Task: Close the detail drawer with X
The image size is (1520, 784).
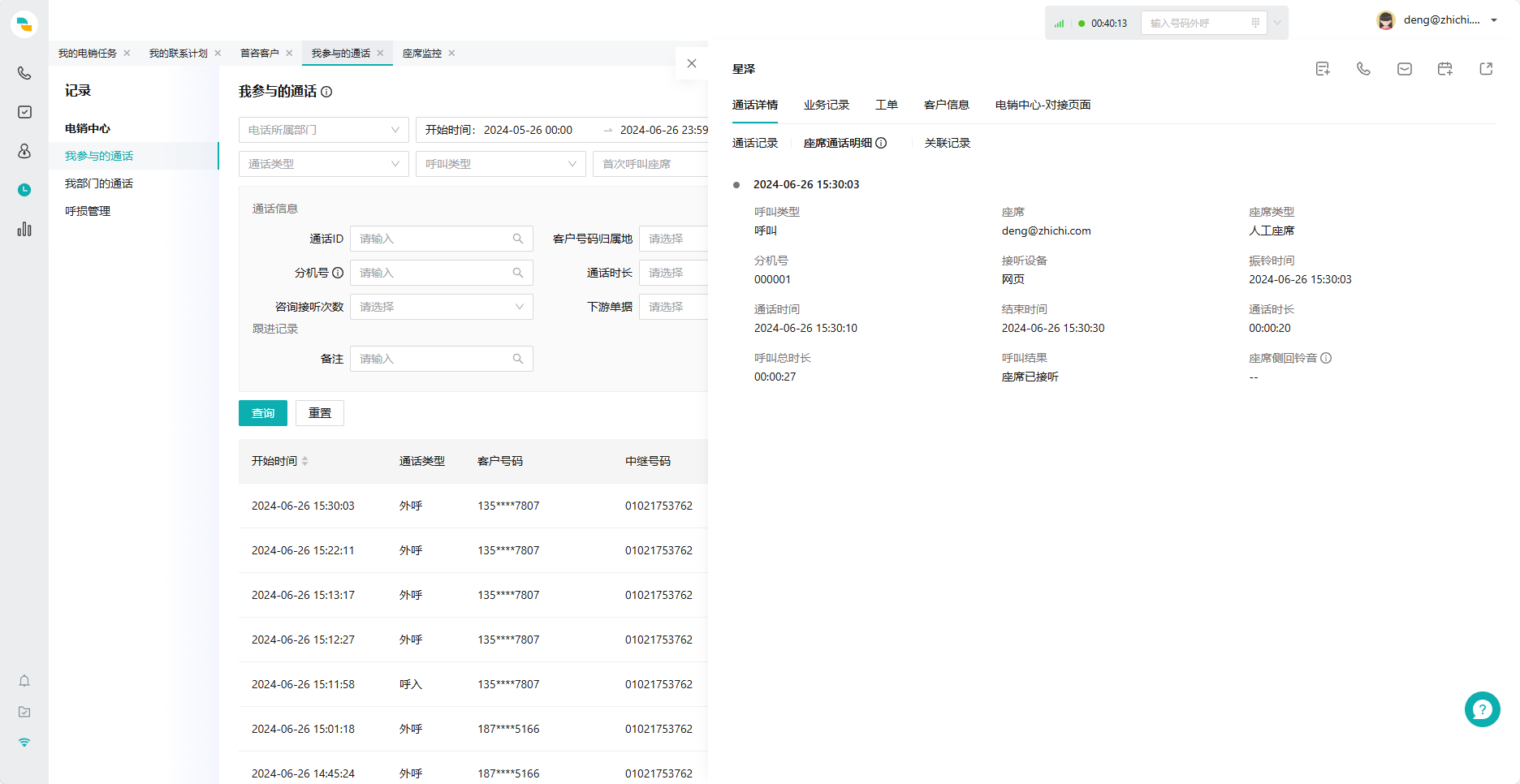Action: click(x=692, y=63)
